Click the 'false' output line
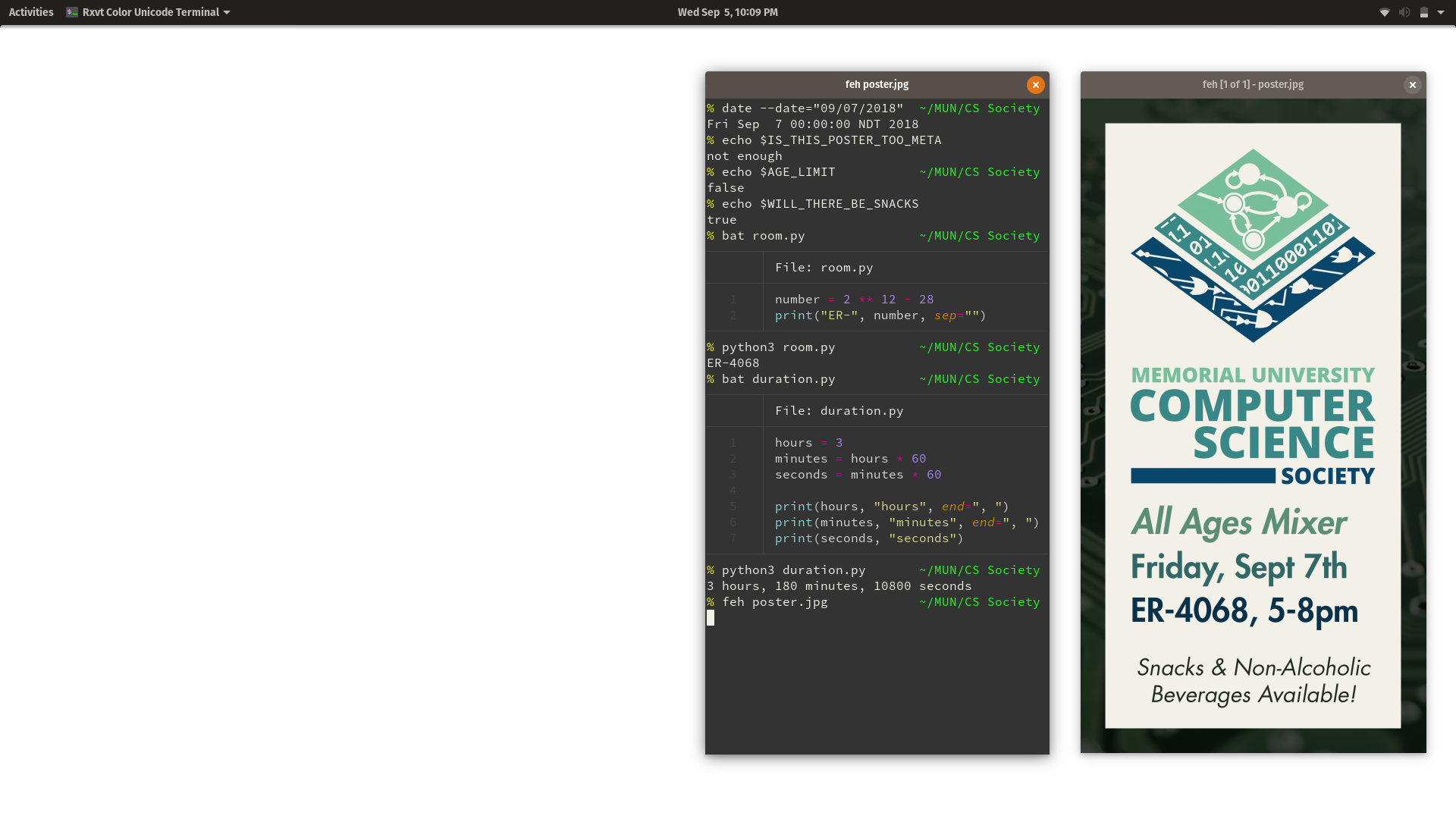 (x=725, y=188)
